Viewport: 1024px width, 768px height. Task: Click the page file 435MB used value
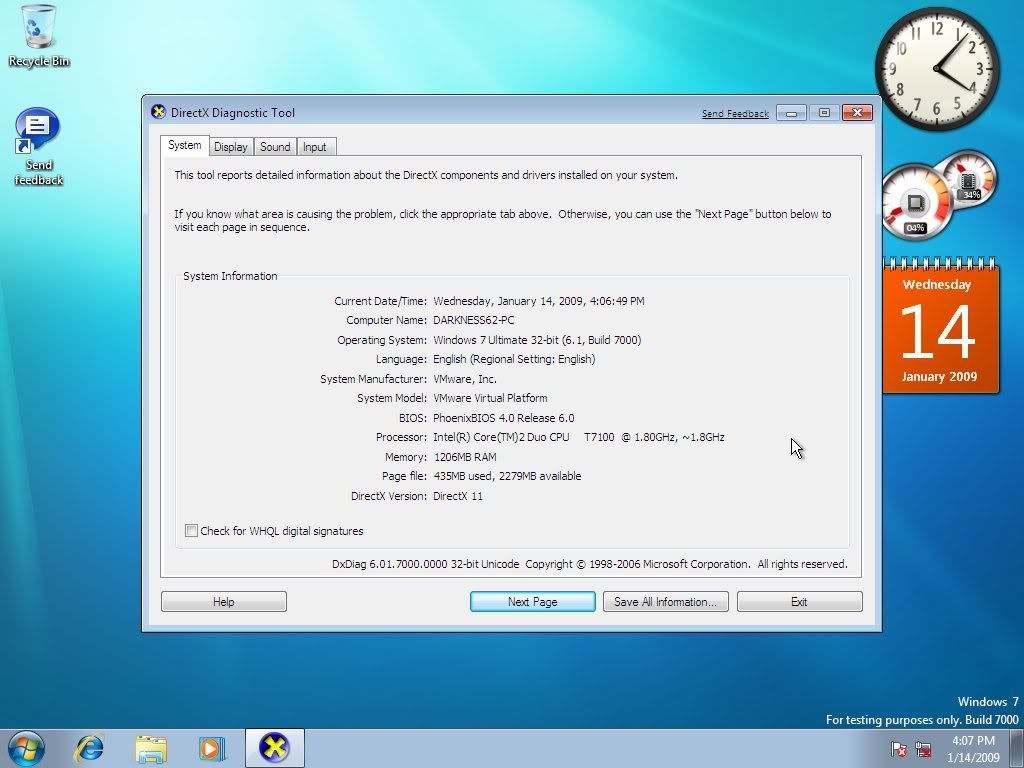507,476
